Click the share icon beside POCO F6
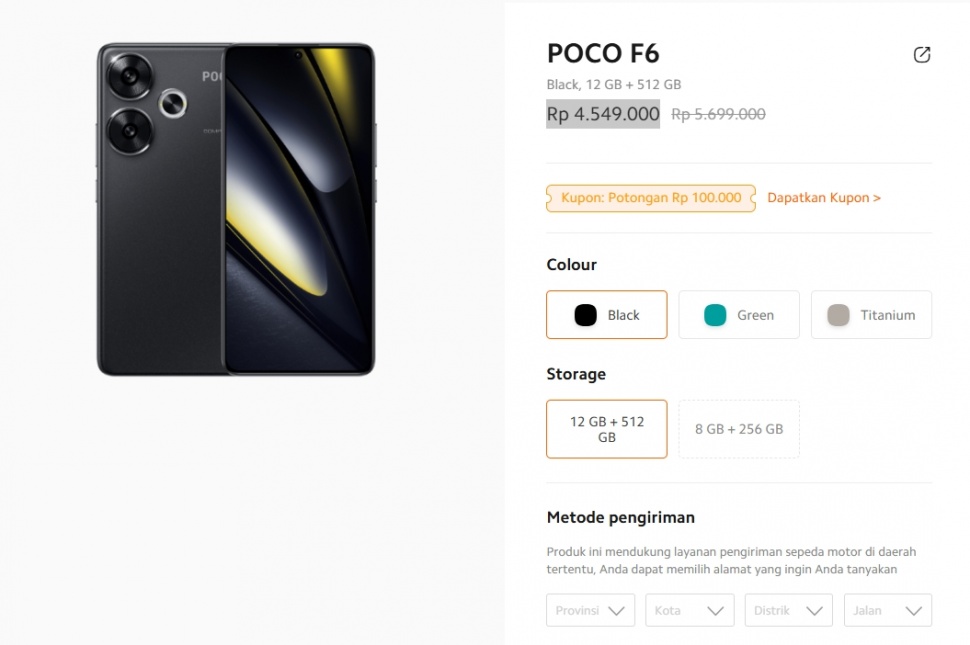This screenshot has width=970, height=645. pos(922,55)
